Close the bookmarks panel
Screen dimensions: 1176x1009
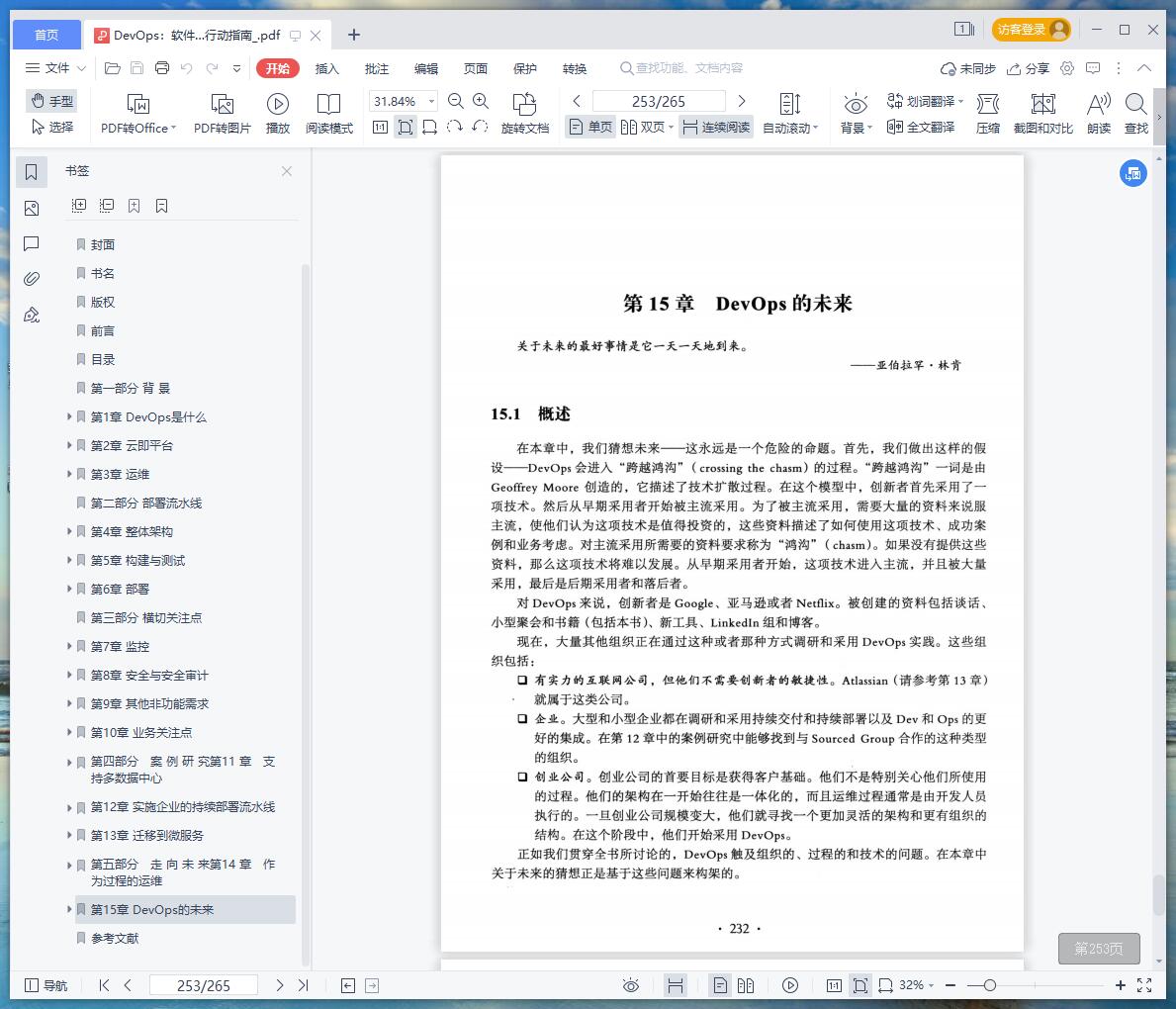(x=287, y=171)
